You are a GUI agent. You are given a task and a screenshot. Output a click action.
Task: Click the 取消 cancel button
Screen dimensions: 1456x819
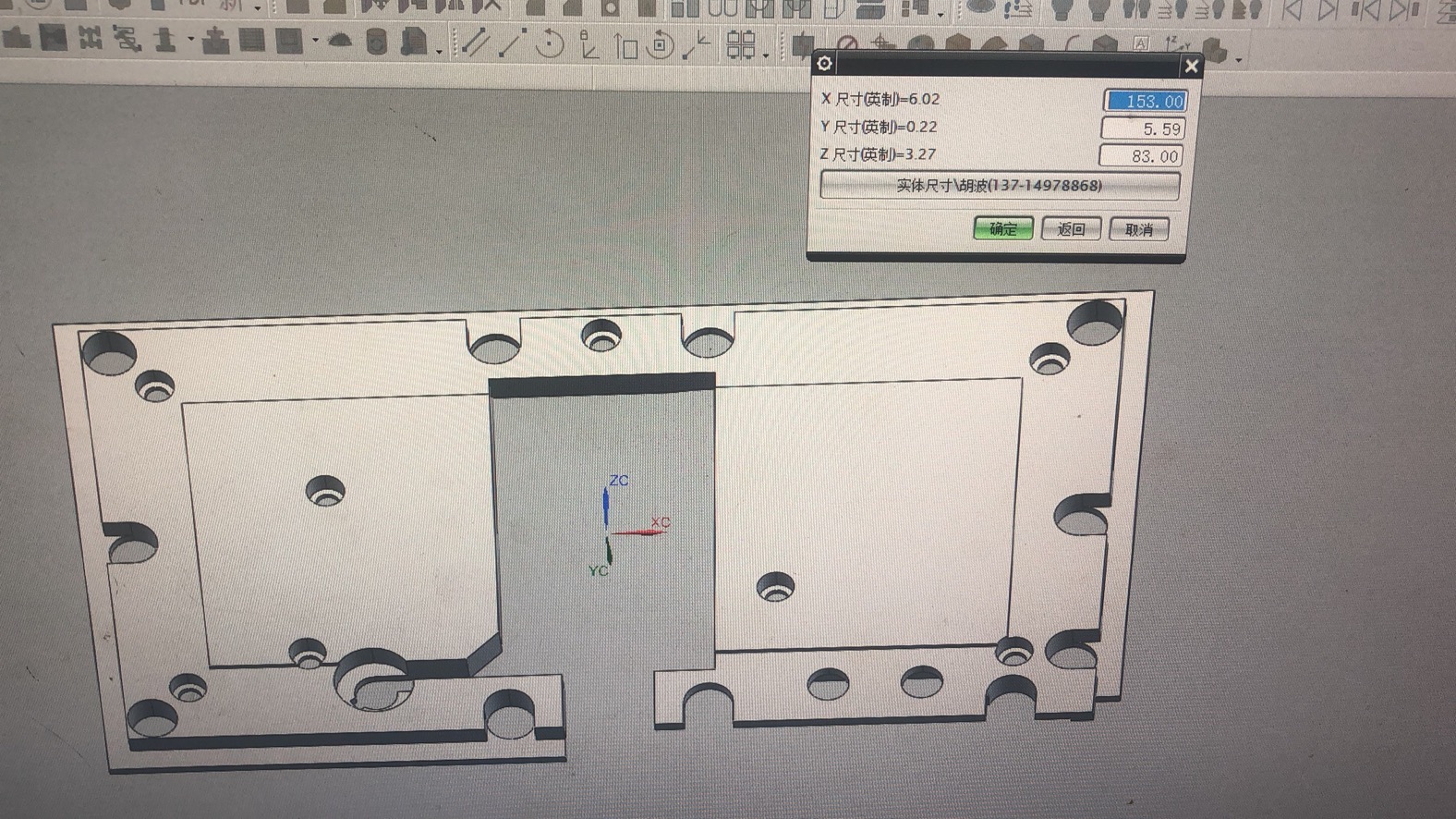tap(1138, 229)
